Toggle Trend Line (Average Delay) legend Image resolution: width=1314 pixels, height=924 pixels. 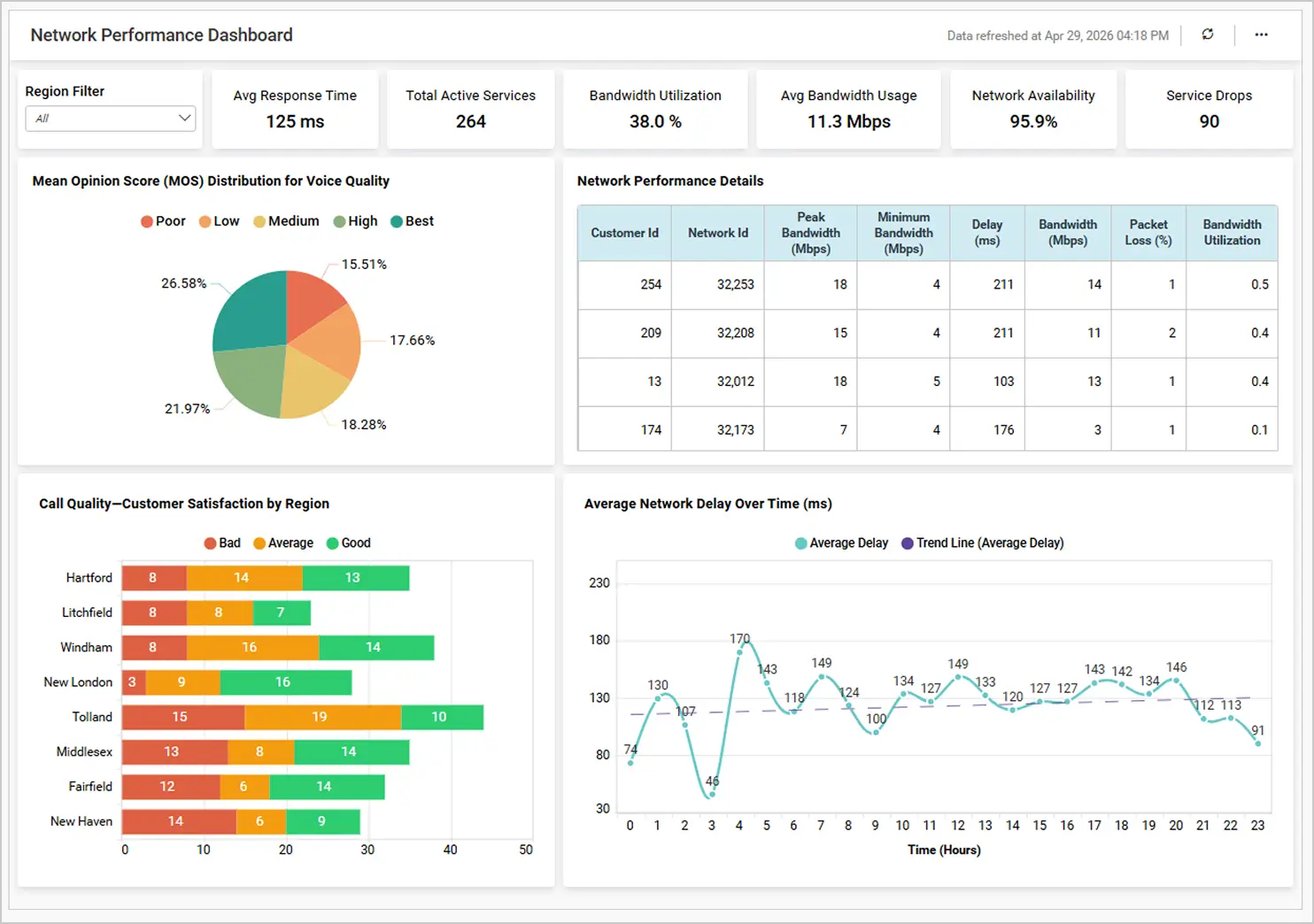click(x=983, y=543)
